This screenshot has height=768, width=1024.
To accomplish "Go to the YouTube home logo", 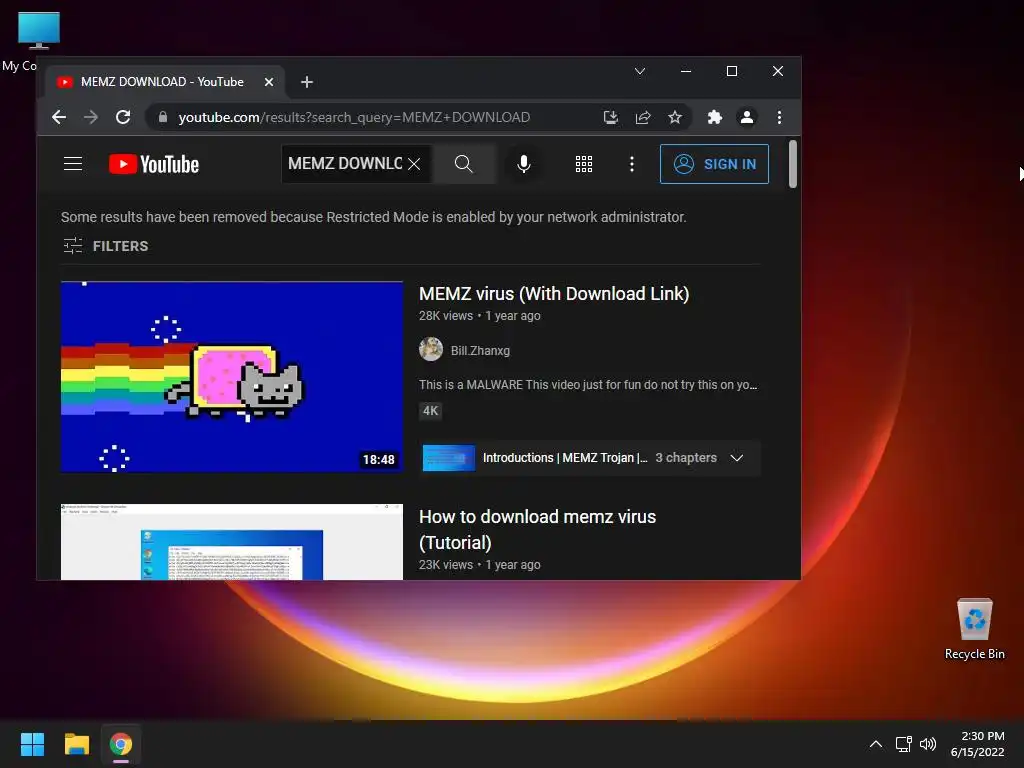I will (153, 164).
